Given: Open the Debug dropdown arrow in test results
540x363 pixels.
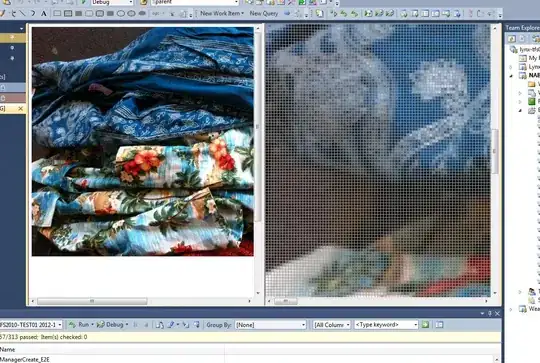Looking at the screenshot, I should [127, 324].
